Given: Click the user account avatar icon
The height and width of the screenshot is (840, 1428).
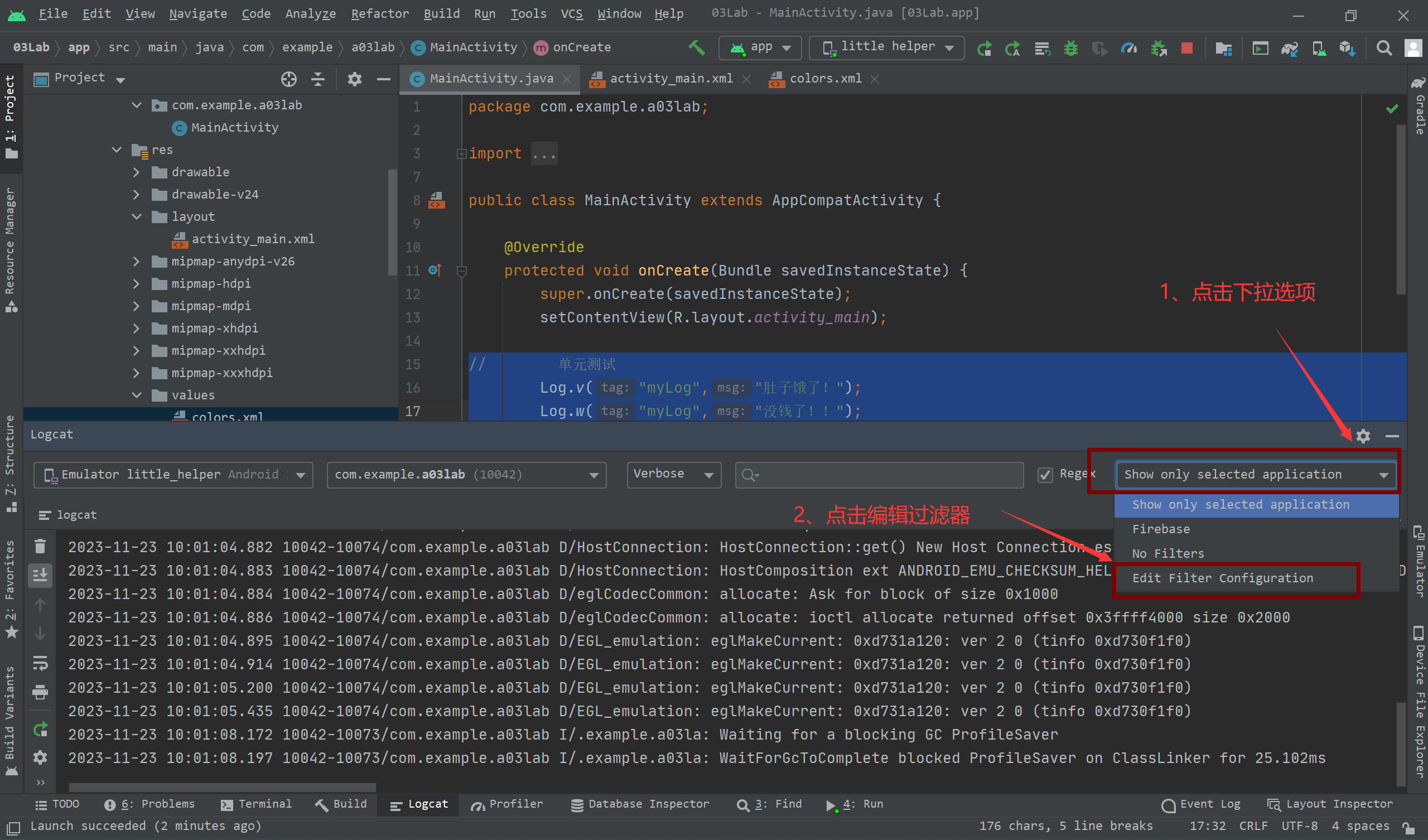Looking at the screenshot, I should (1413, 48).
